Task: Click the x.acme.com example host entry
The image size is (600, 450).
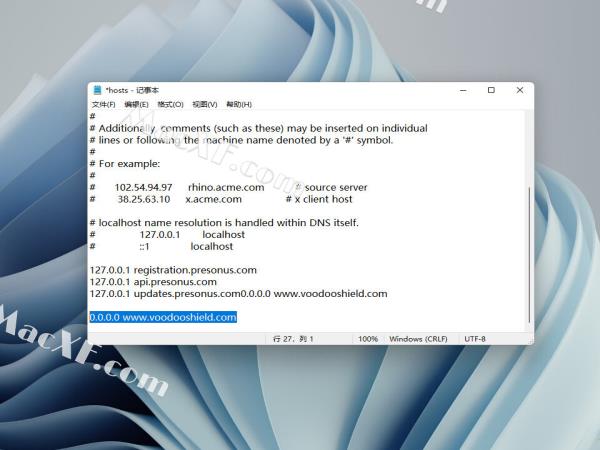Action: pyautogui.click(x=214, y=199)
